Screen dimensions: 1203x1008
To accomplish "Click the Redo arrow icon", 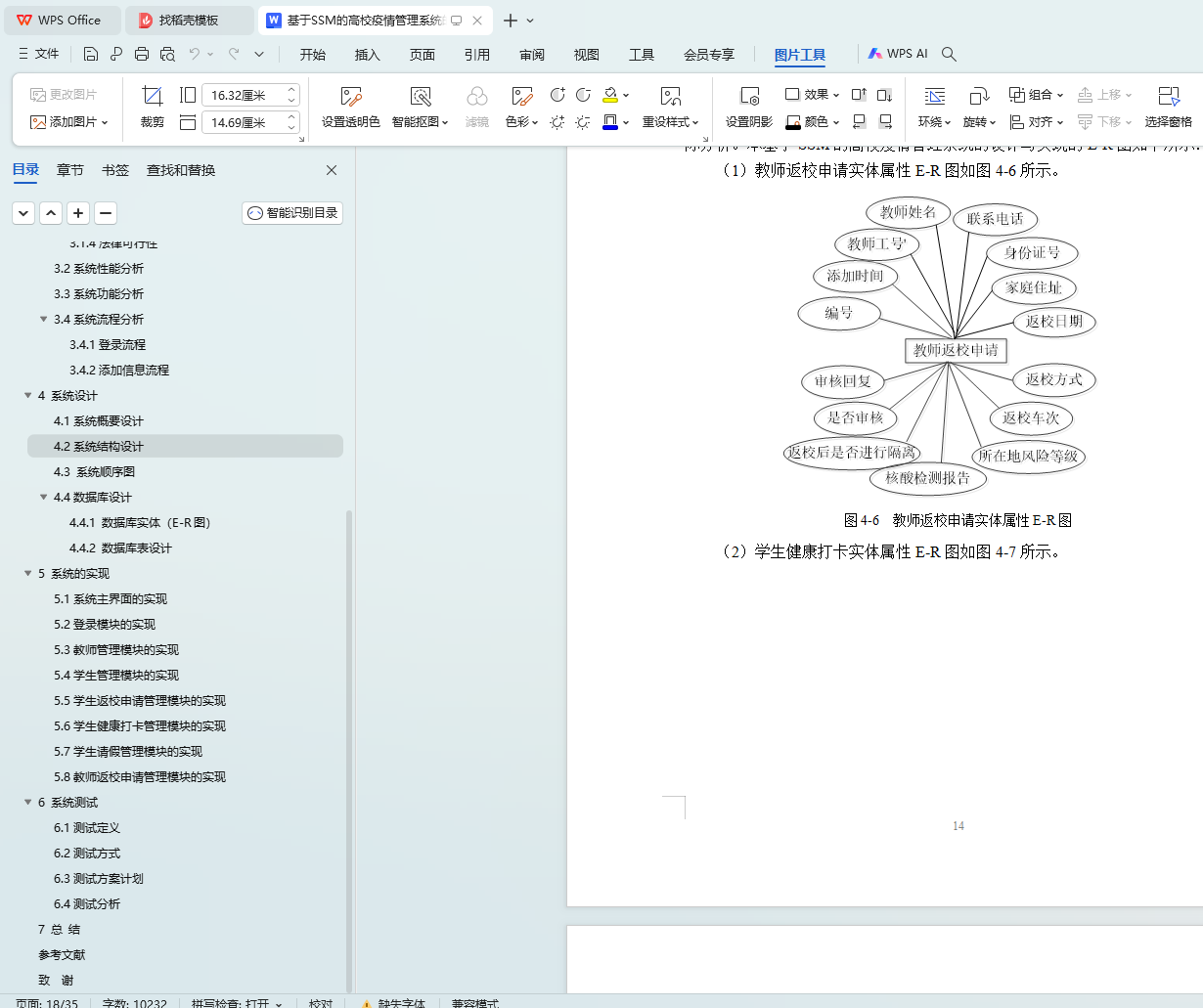I will (x=234, y=54).
